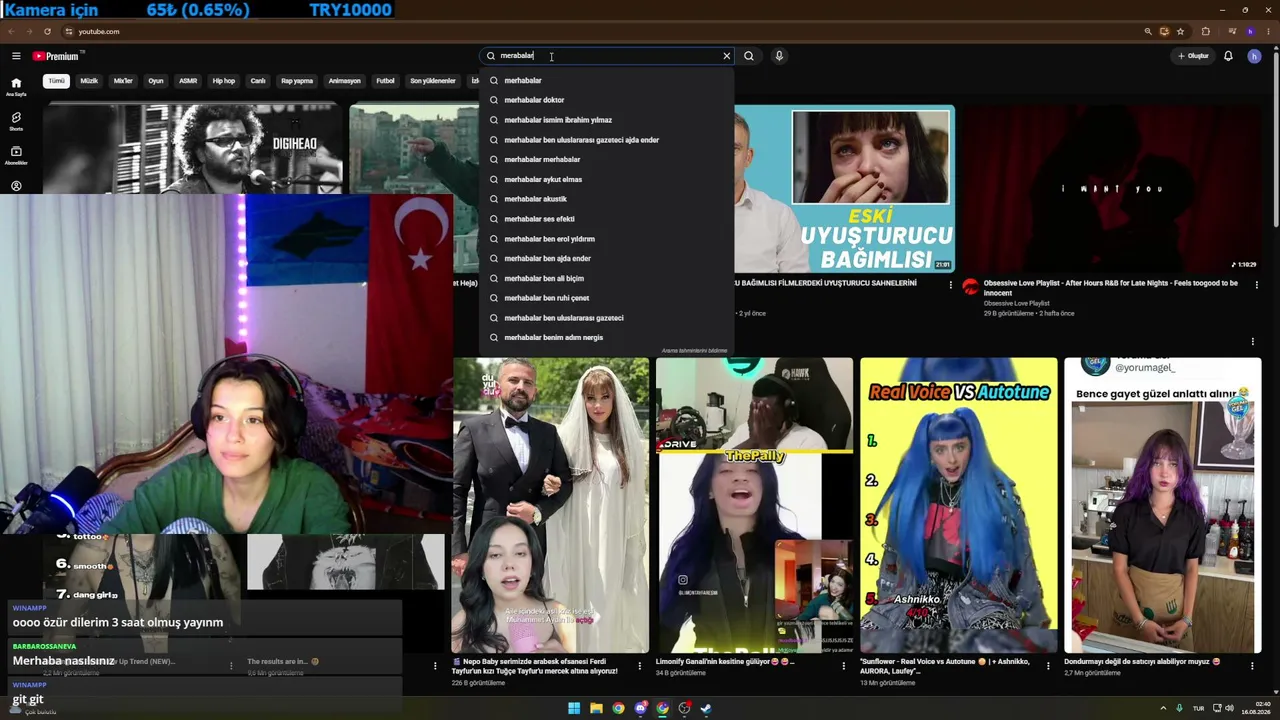This screenshot has width=1280, height=720.
Task: Select the Son yüklenenler filter chip
Action: pos(433,81)
